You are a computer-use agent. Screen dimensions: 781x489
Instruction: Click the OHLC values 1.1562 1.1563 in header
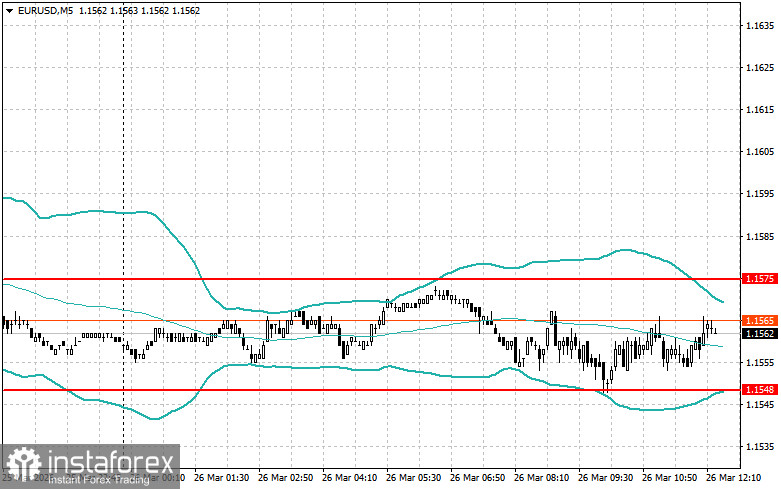pyautogui.click(x=109, y=10)
